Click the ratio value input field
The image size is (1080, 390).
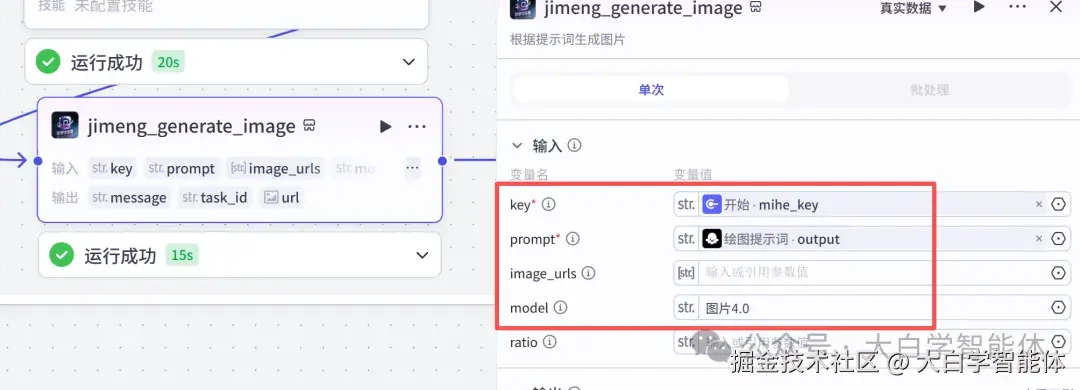[x=873, y=342]
